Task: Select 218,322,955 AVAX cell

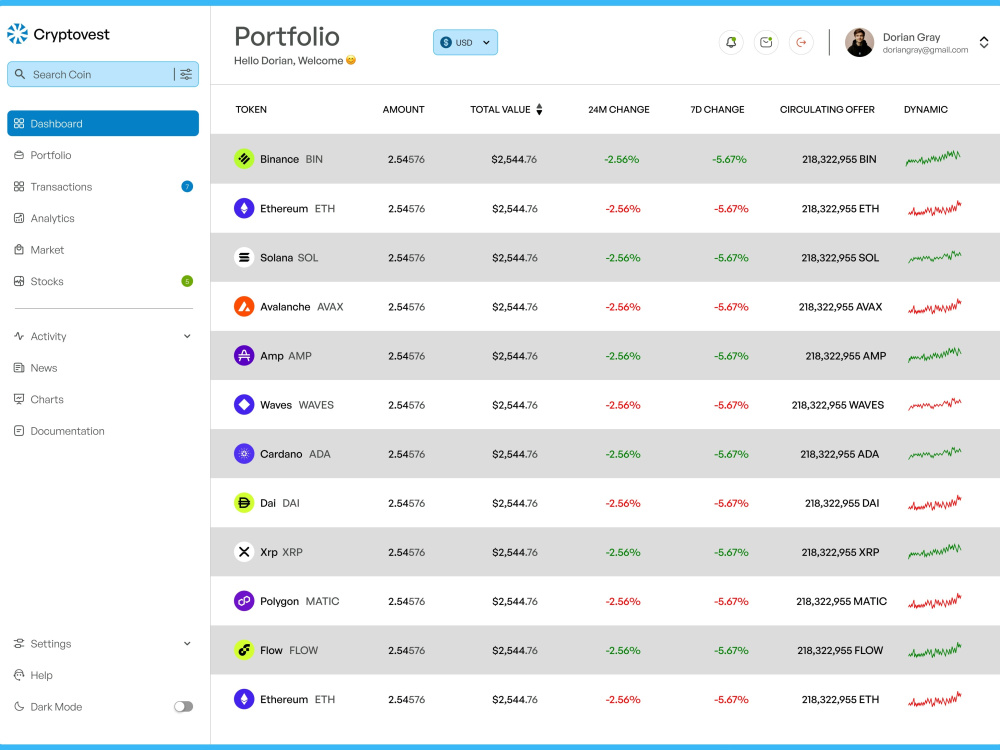Action: tap(841, 307)
